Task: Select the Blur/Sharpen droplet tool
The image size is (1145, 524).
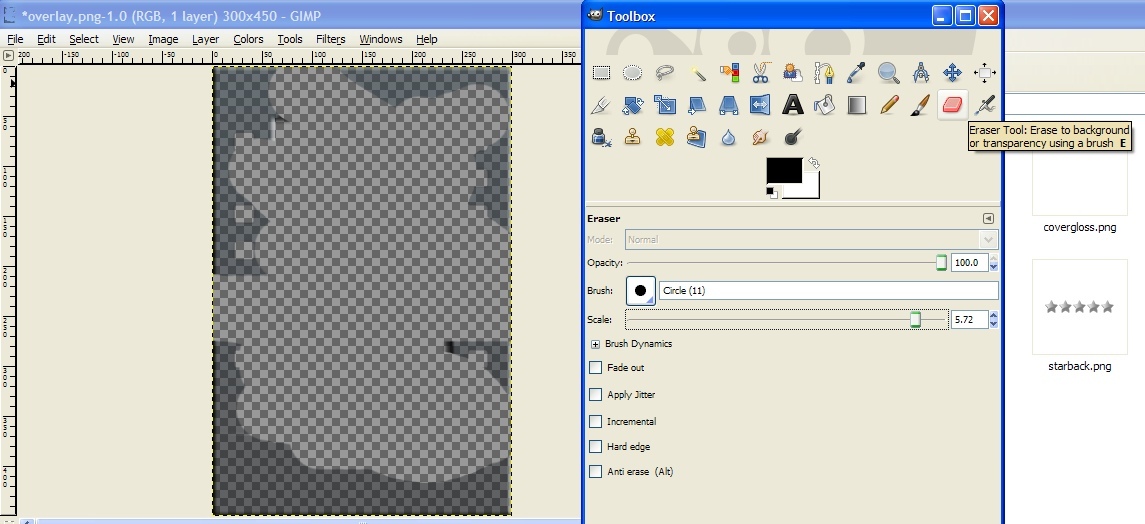Action: [x=729, y=136]
